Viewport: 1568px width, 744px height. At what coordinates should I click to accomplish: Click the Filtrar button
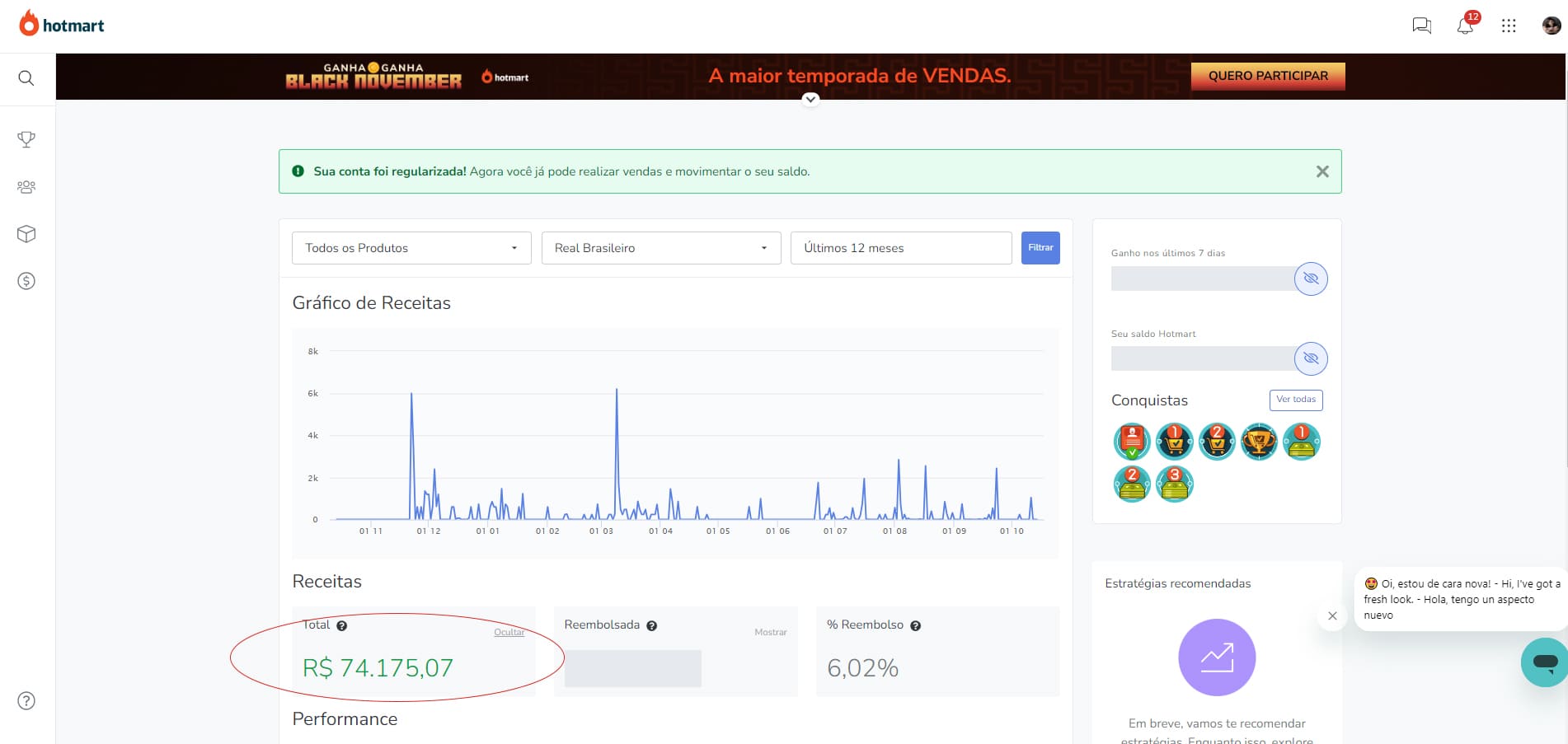pyautogui.click(x=1040, y=248)
